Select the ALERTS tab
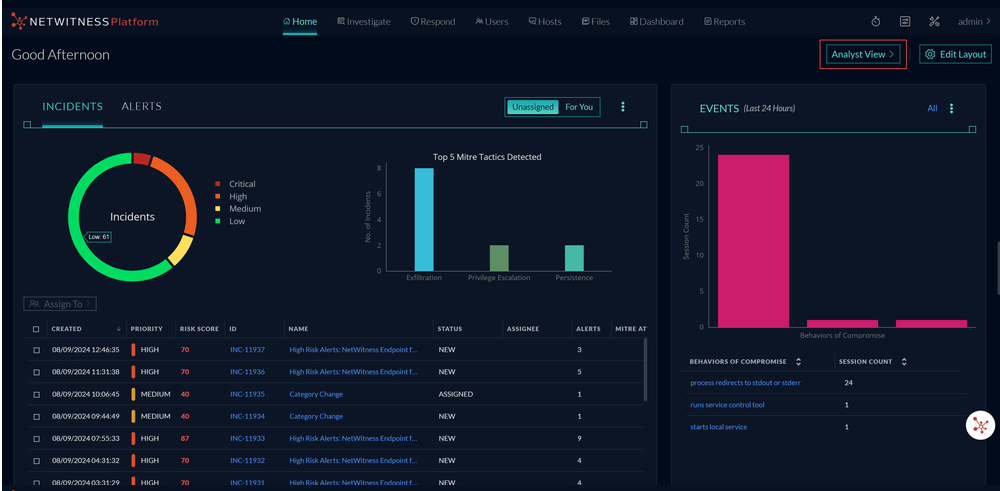This screenshot has height=491, width=1000. pos(142,106)
